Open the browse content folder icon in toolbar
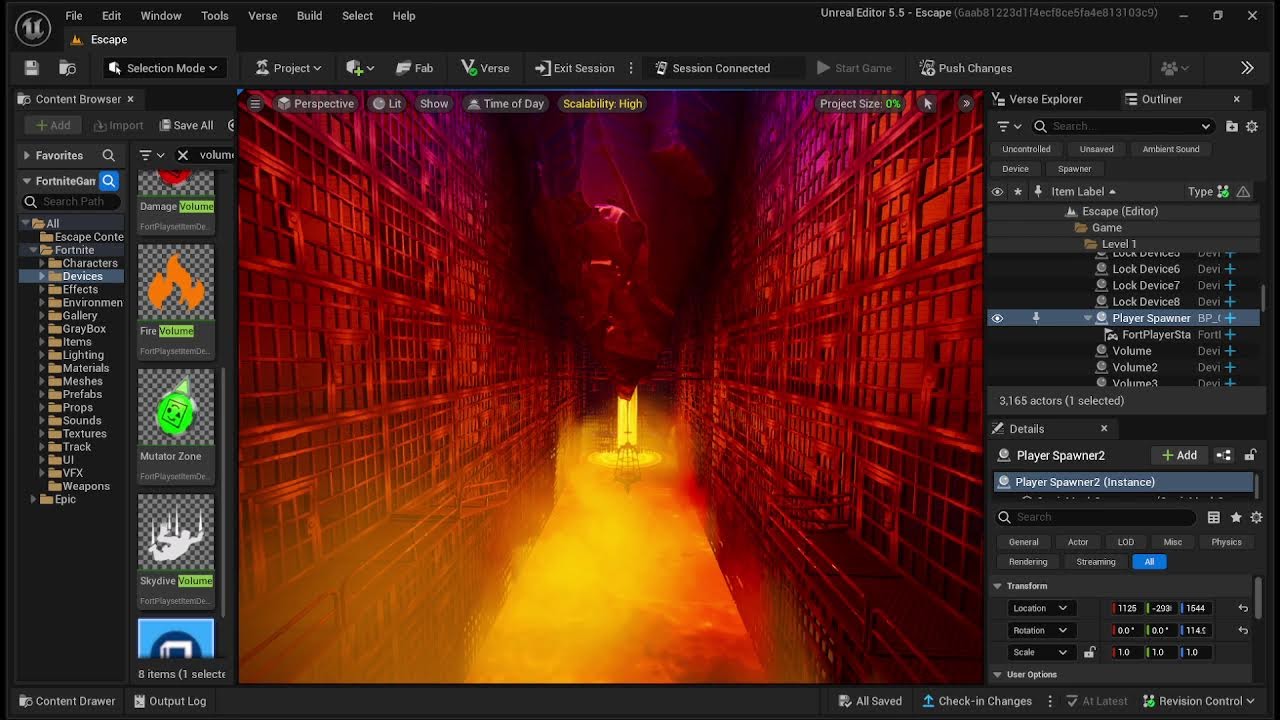The image size is (1280, 720). 67,68
